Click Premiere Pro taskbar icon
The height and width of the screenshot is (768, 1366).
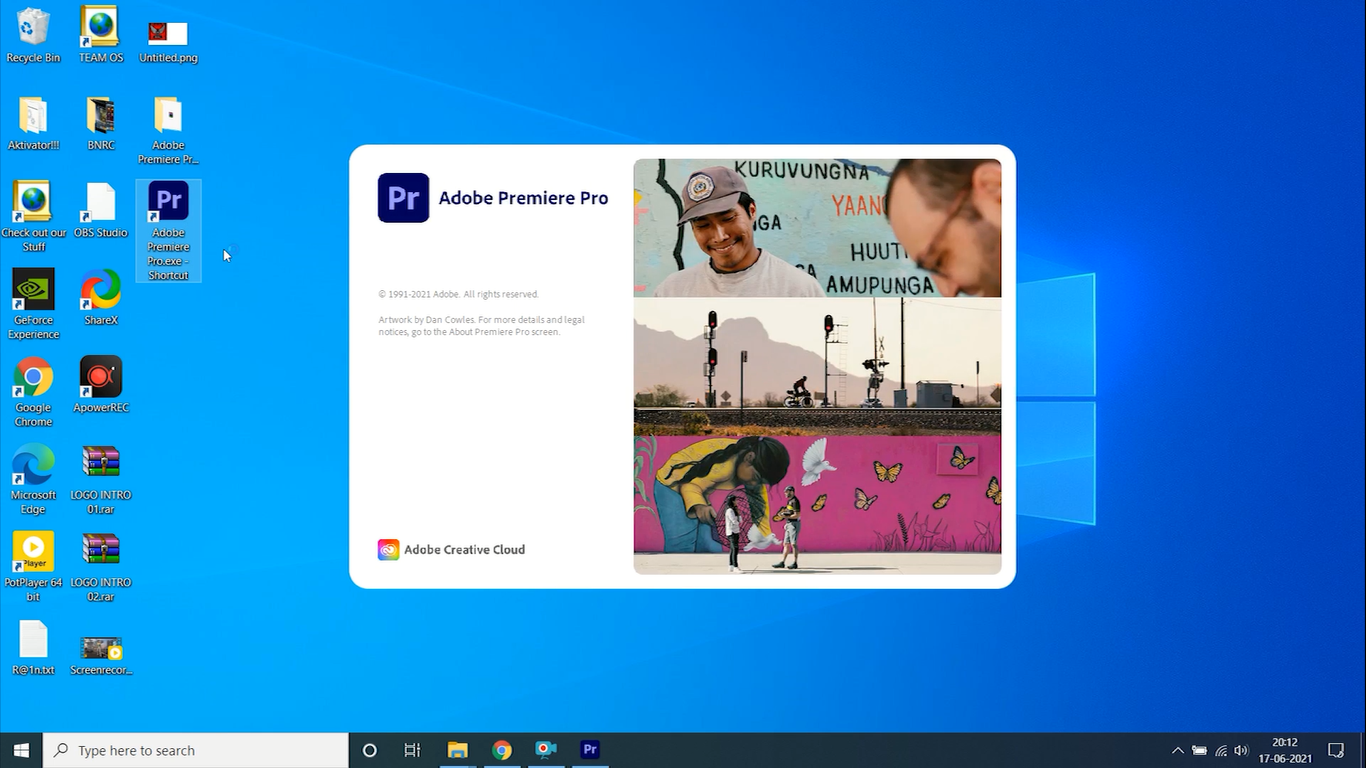(590, 750)
